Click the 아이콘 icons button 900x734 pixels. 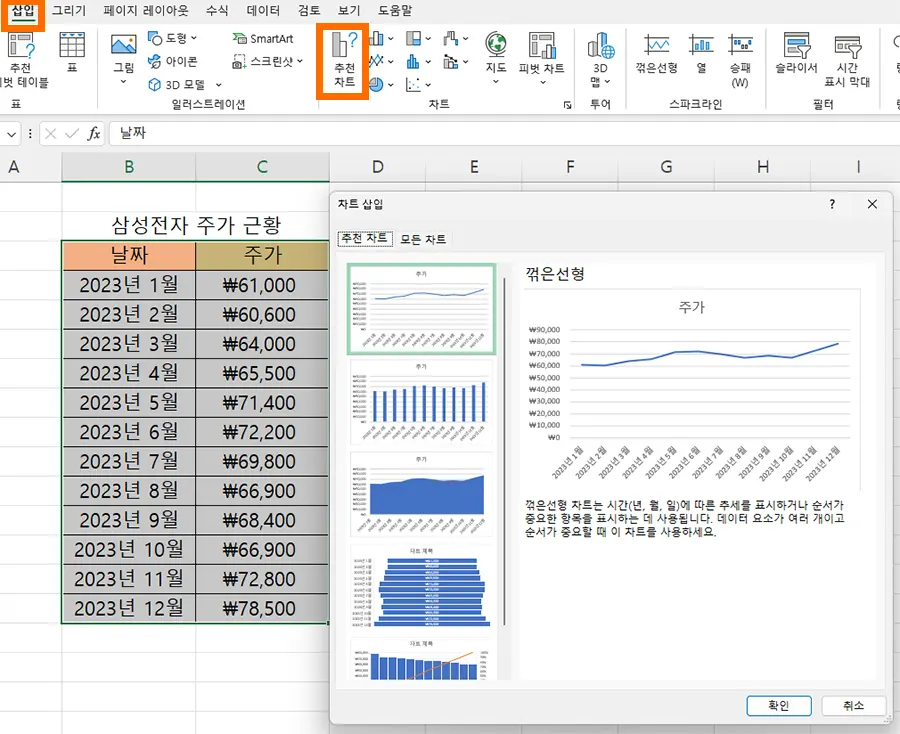click(x=172, y=61)
